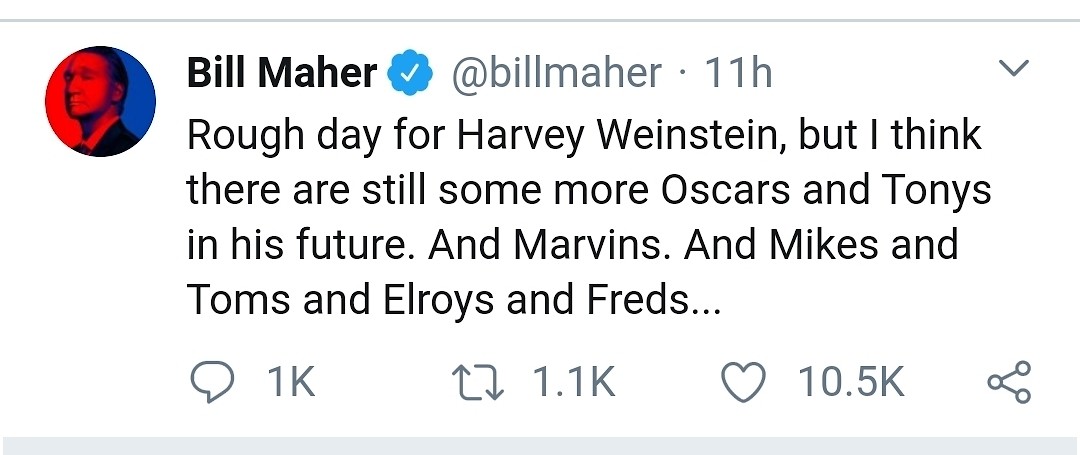Open Bill Maher's profile avatar picture
Viewport: 1080px width, 455px height.
pos(101,101)
